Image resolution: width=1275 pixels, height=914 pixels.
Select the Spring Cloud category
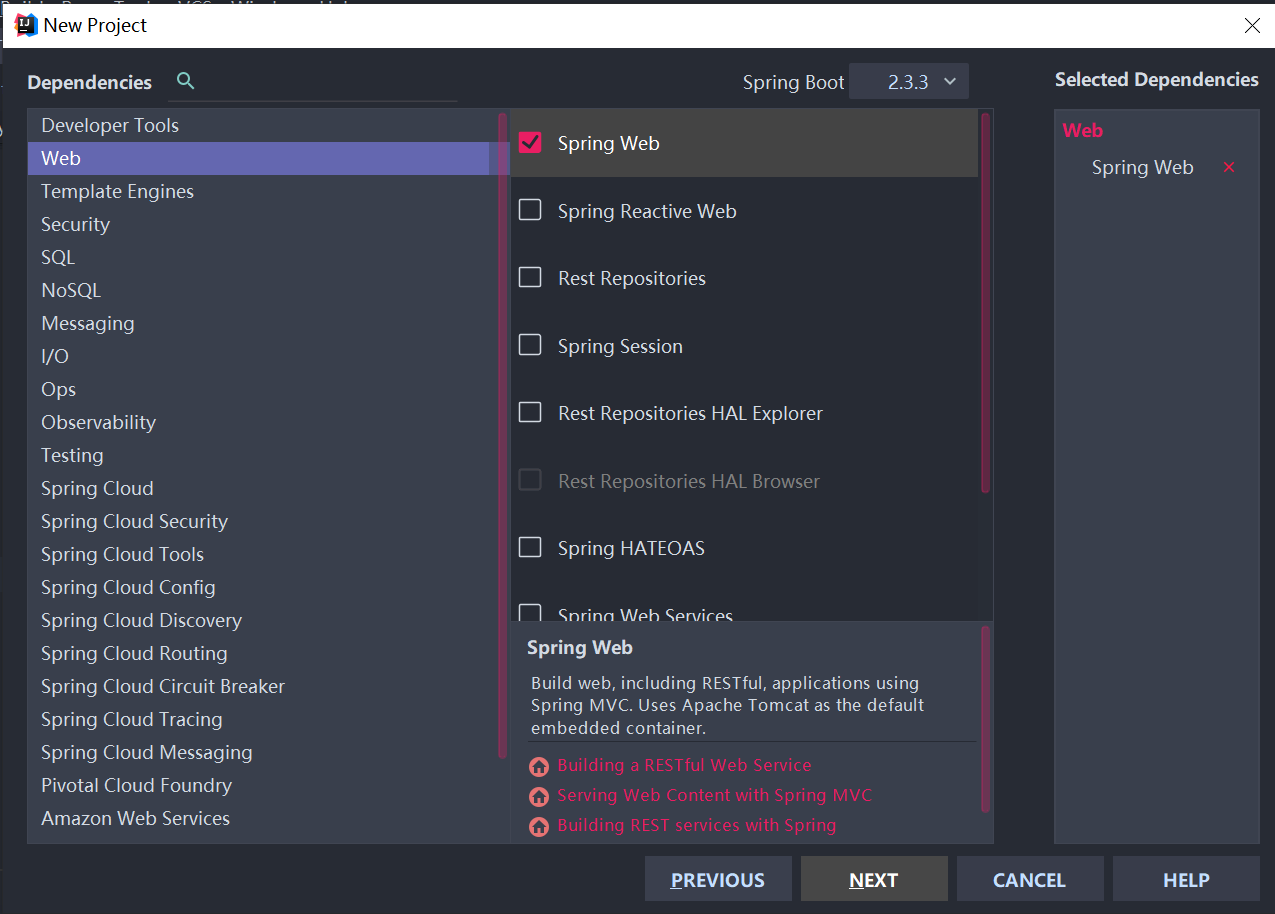coord(263,488)
